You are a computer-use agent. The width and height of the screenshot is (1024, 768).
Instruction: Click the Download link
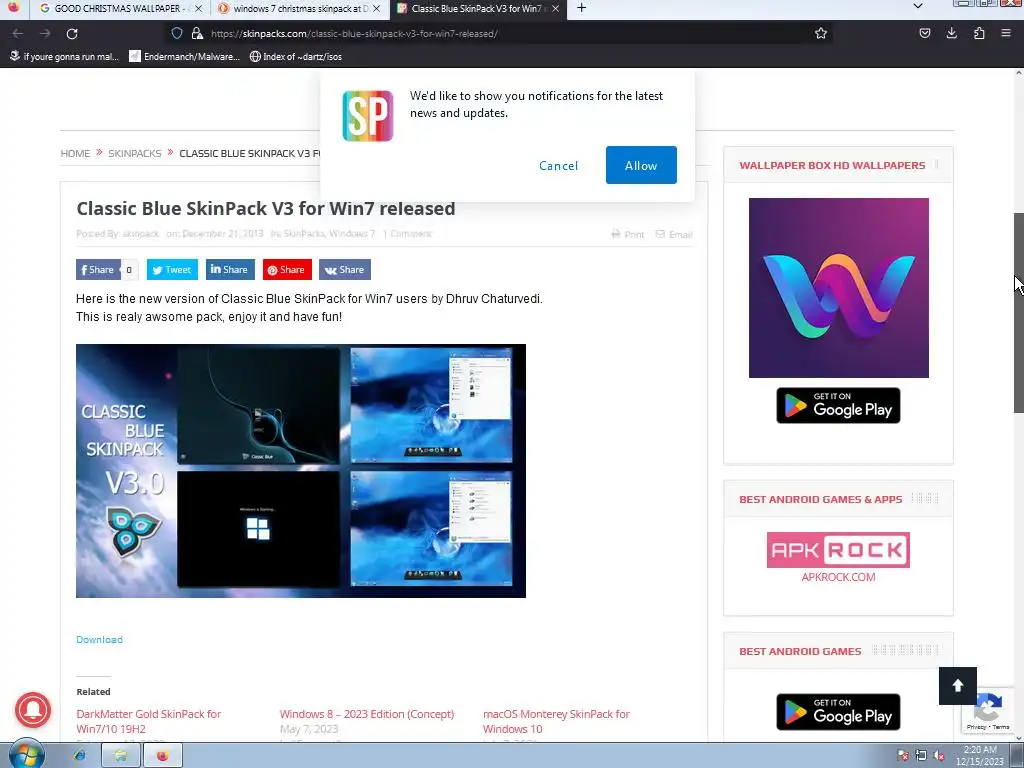(99, 639)
